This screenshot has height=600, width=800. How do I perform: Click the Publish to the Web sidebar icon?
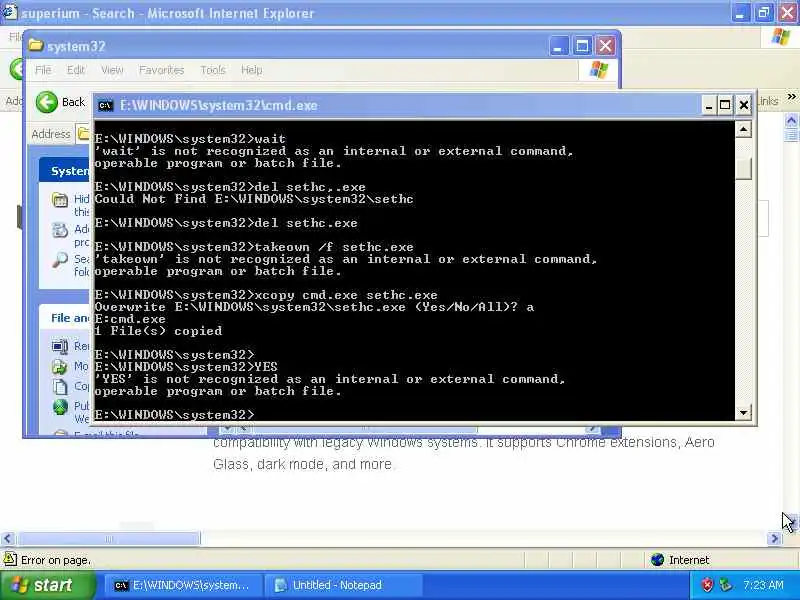[60, 407]
